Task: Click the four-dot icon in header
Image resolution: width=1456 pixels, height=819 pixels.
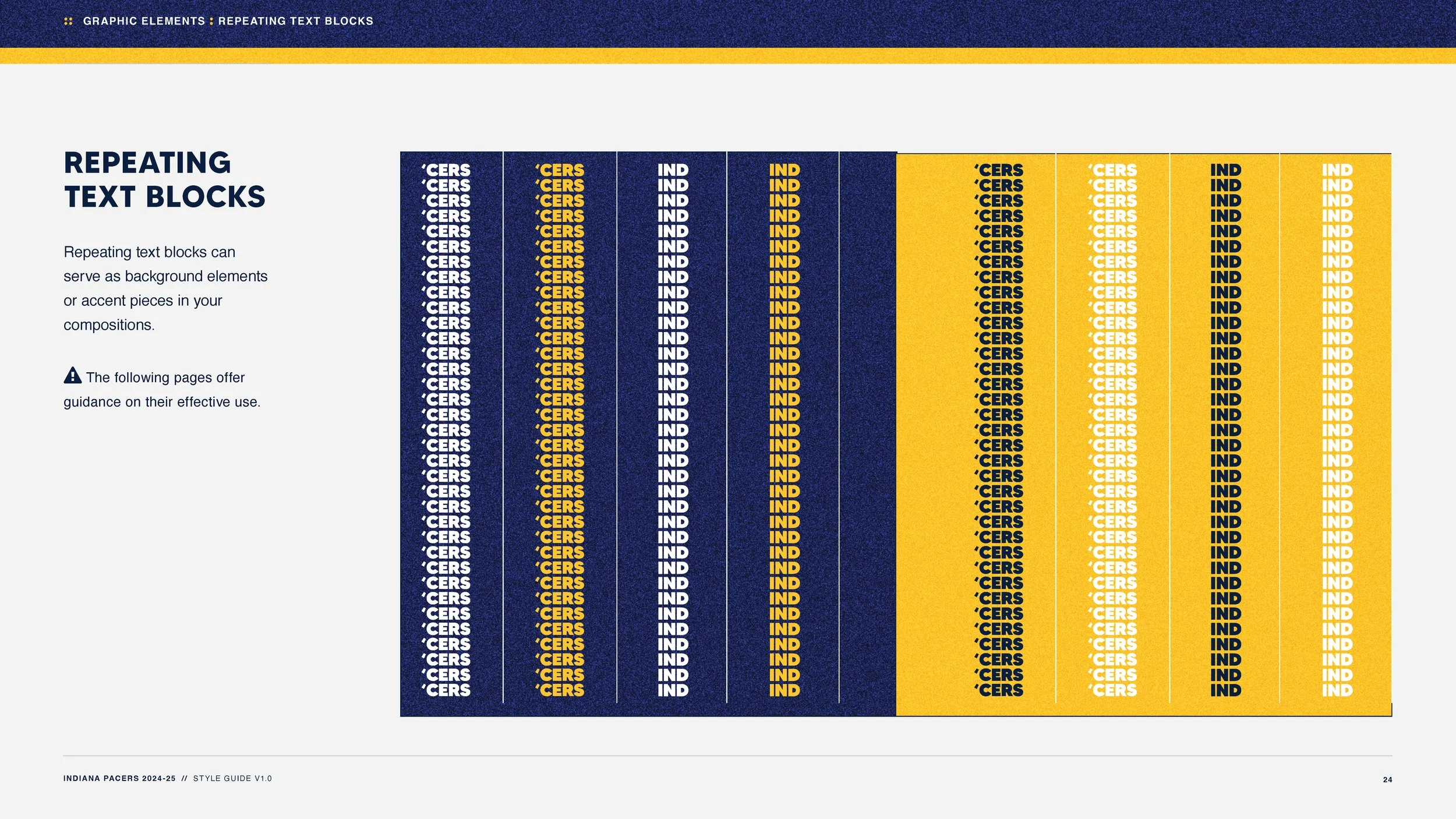Action: coord(68,21)
